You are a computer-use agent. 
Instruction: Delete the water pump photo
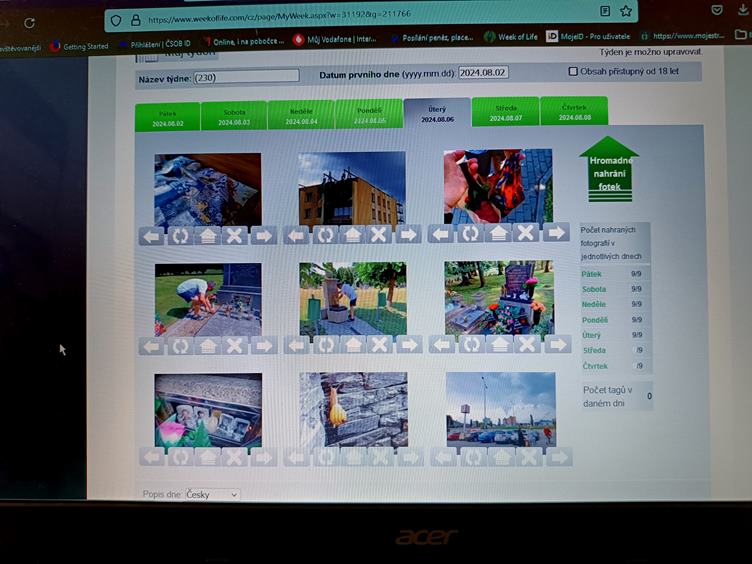coord(380,345)
